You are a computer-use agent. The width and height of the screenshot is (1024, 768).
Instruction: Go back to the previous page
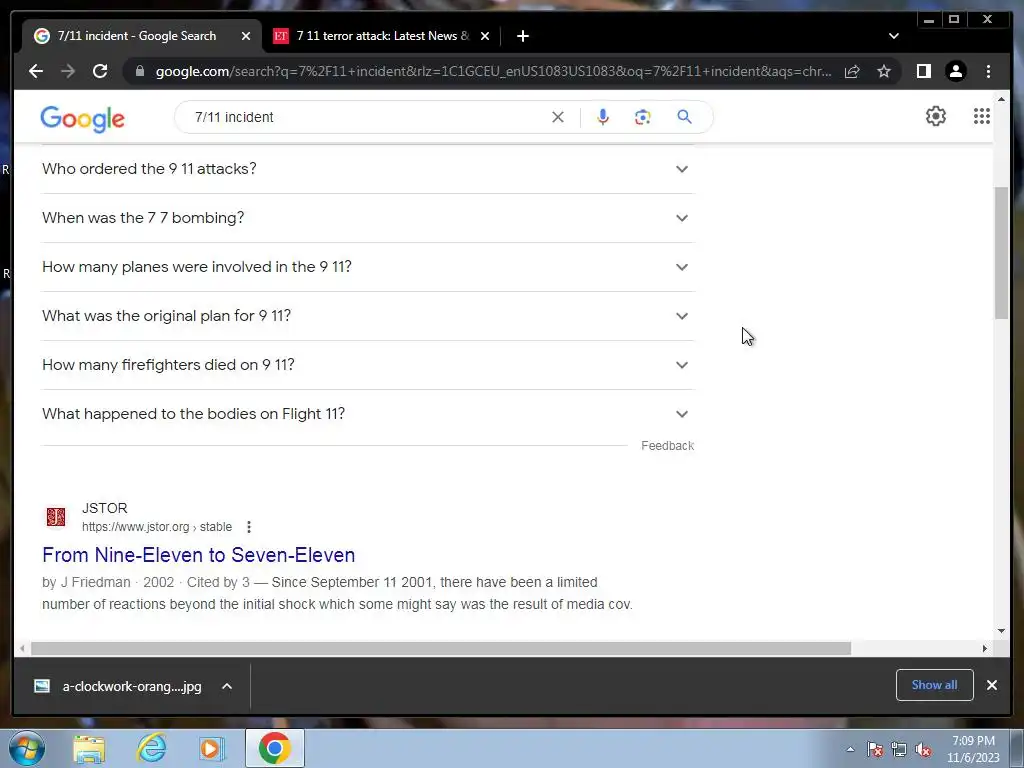point(36,71)
